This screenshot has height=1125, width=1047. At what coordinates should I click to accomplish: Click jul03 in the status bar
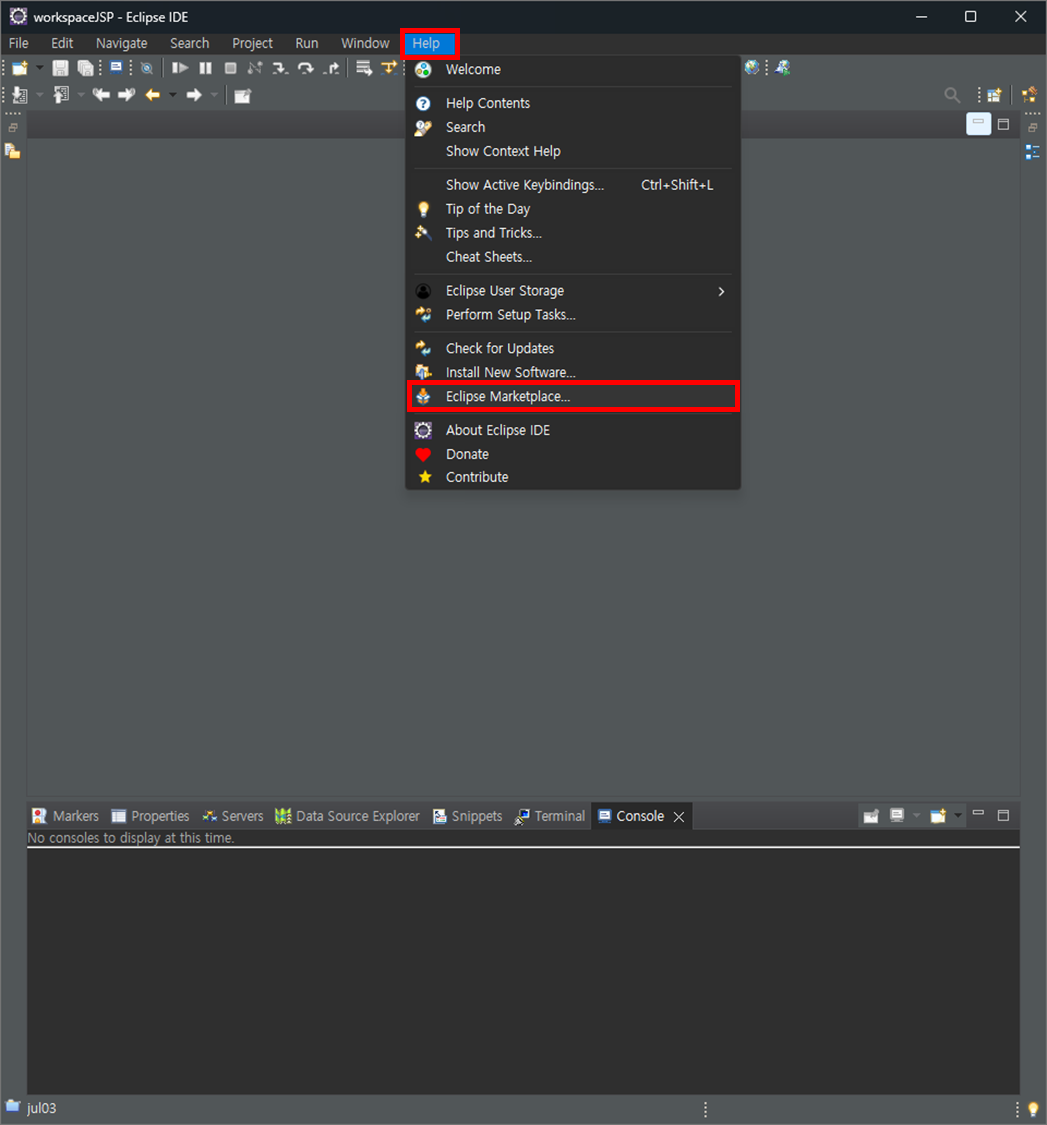(42, 1108)
